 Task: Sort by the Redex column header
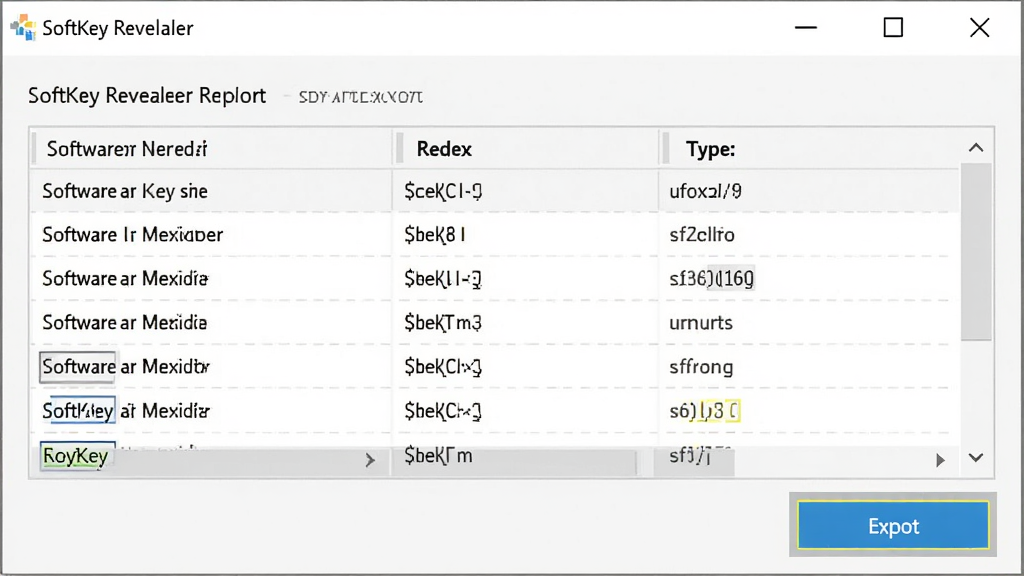click(444, 149)
